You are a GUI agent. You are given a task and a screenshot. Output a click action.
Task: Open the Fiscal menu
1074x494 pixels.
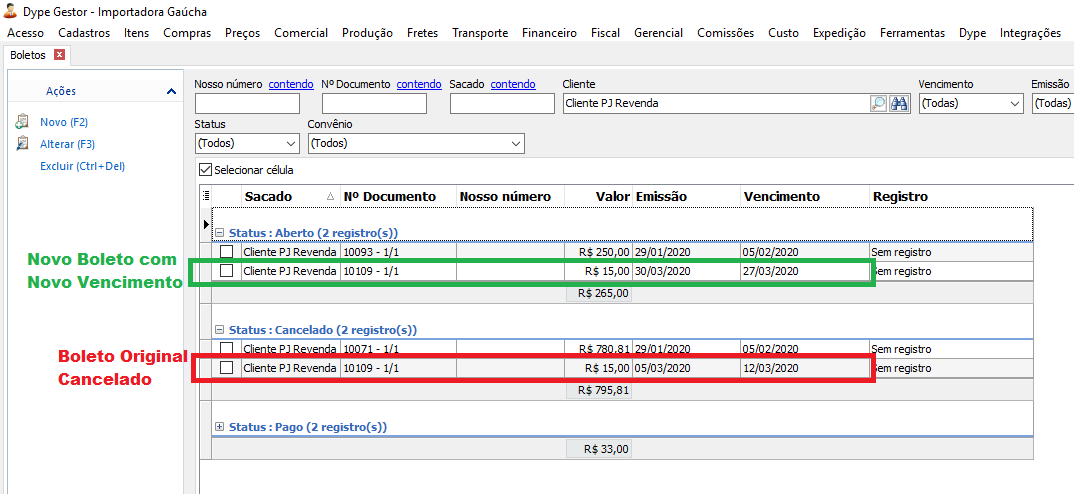coord(605,33)
